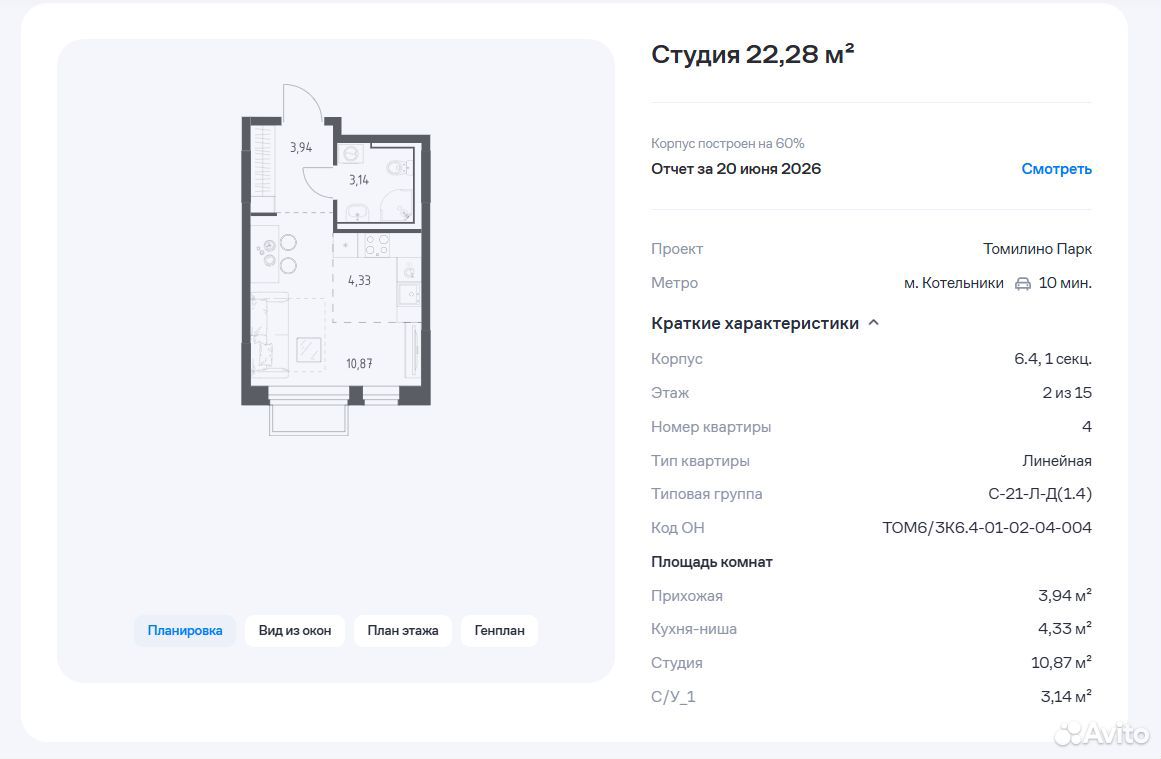The height and width of the screenshot is (759, 1161).
Task: Show the Генплан tab
Action: tap(499, 631)
